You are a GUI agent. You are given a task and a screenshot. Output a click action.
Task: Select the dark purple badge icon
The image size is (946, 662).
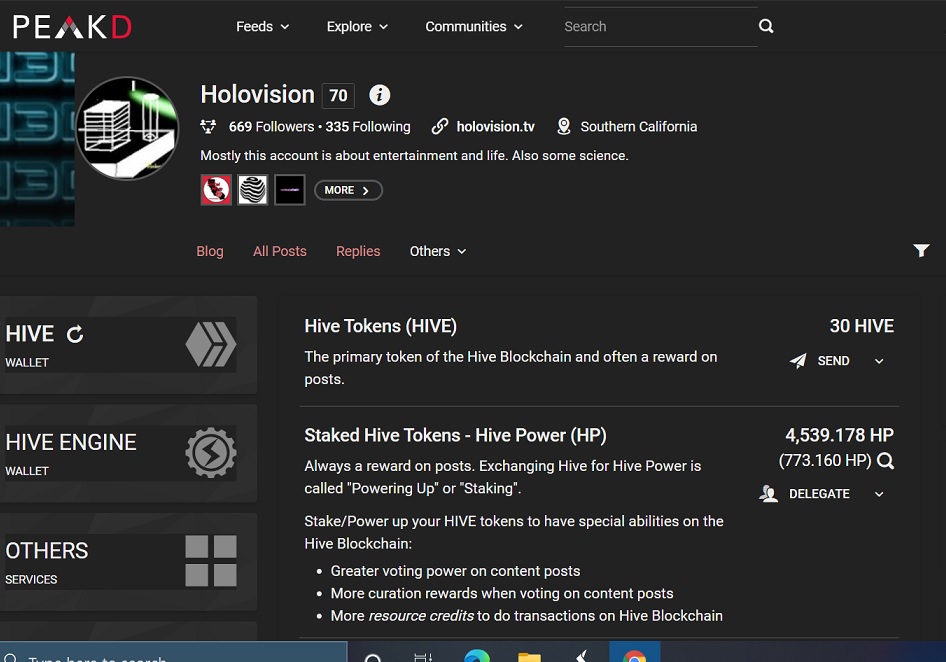[x=290, y=190]
